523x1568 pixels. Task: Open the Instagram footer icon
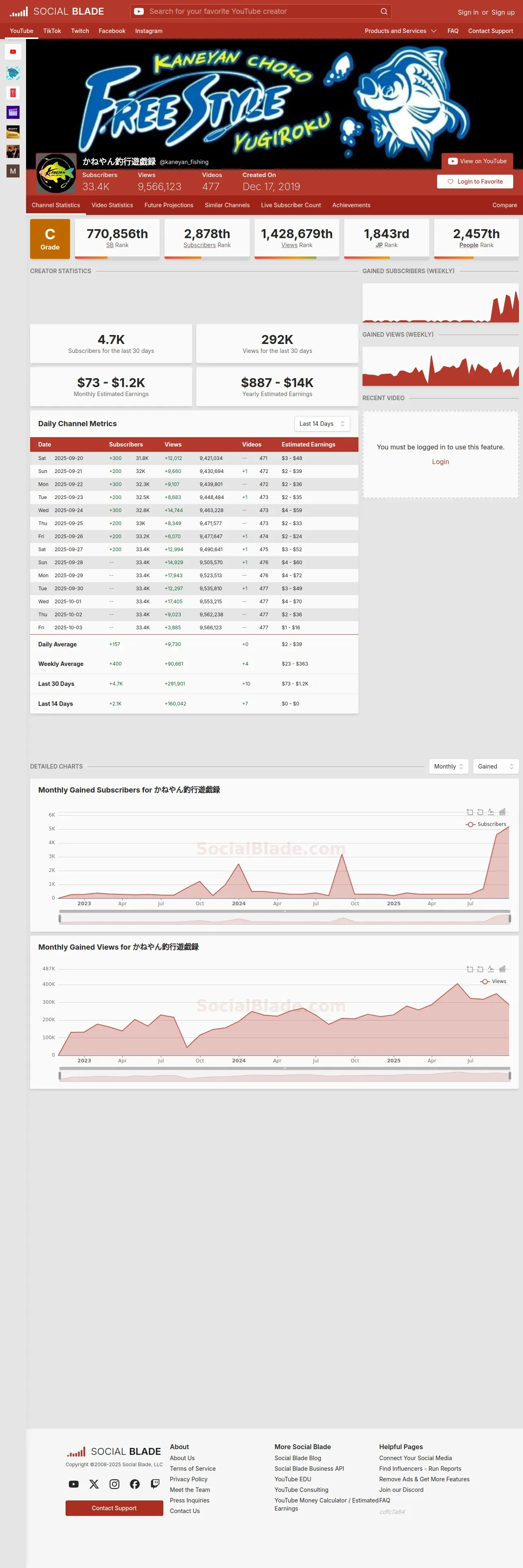114,1484
